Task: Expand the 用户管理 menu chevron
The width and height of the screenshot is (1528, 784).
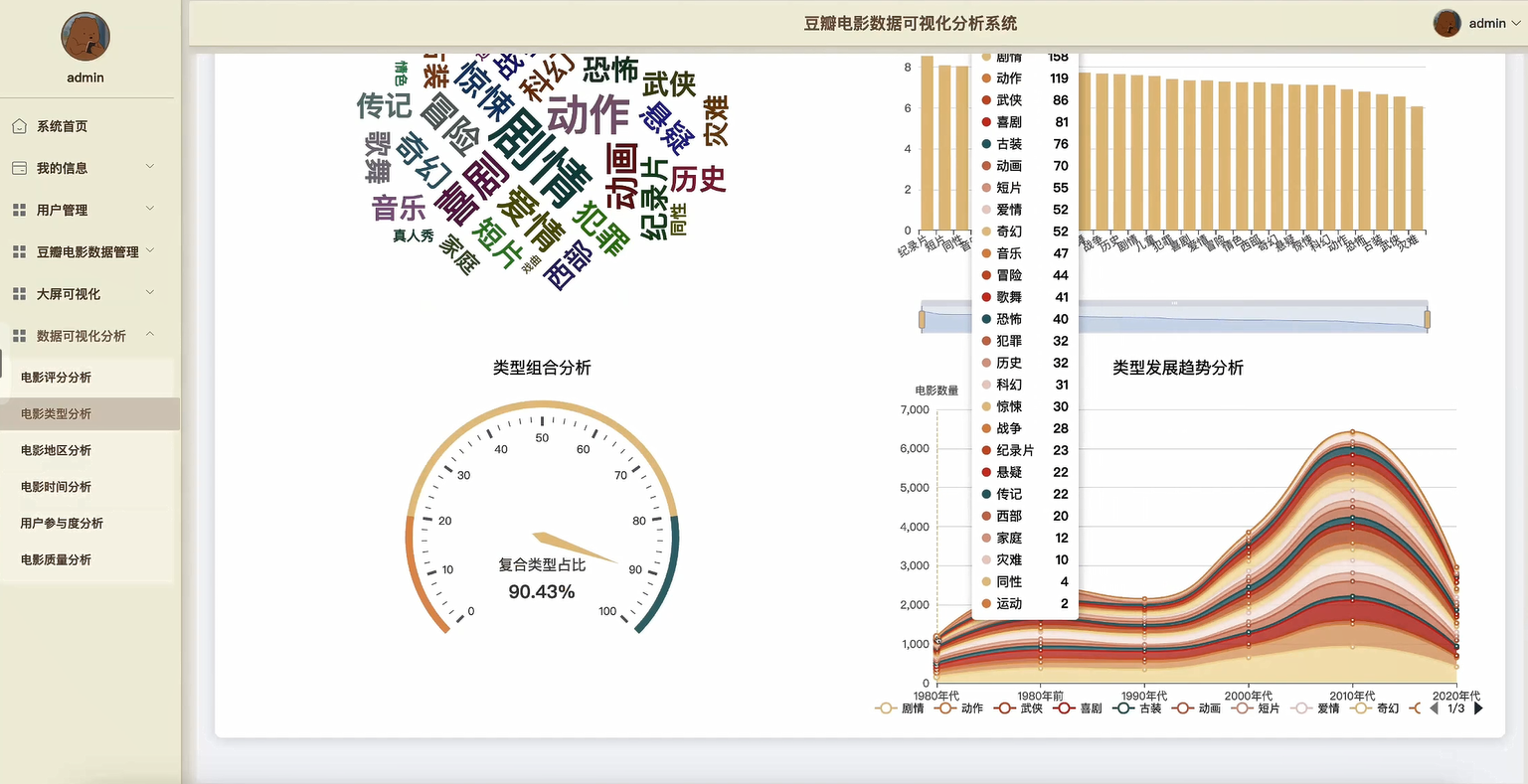Action: tap(150, 209)
